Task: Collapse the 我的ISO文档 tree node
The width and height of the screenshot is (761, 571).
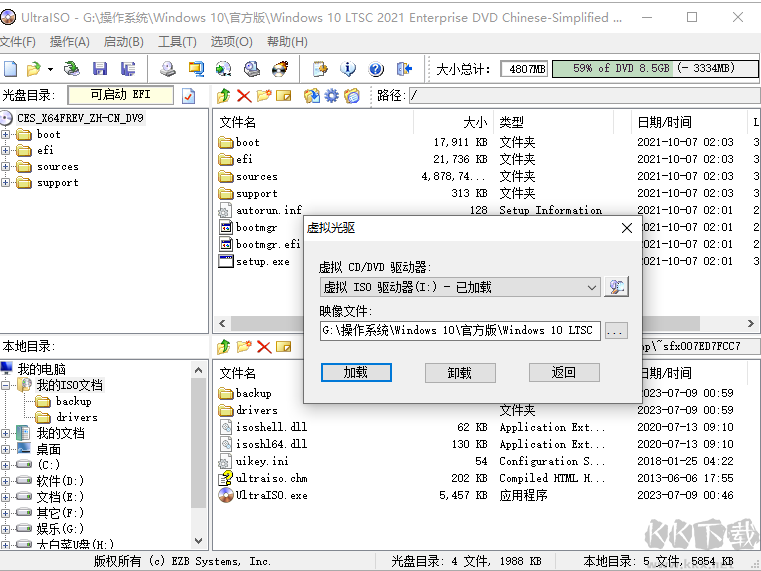Action: tap(5, 385)
